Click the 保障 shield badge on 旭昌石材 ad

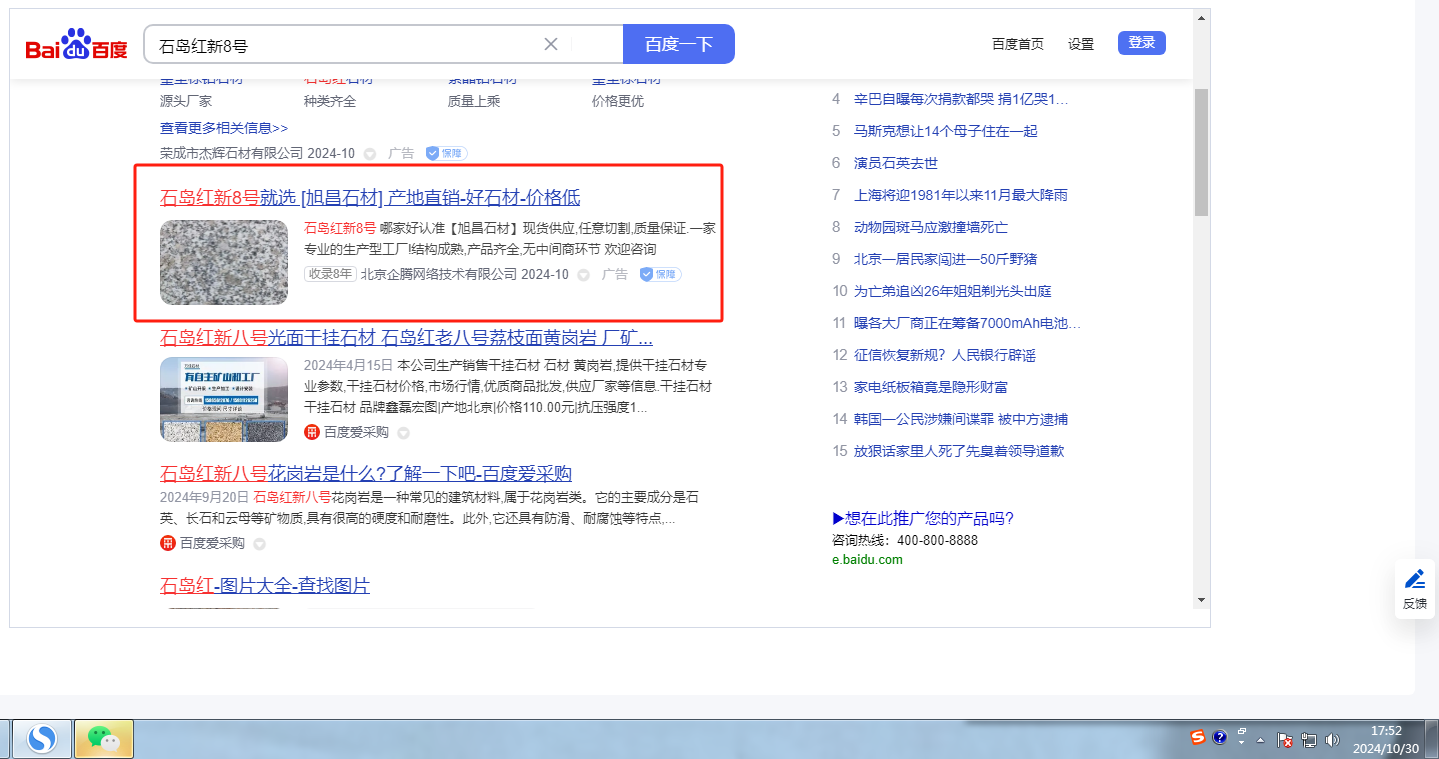[x=660, y=274]
